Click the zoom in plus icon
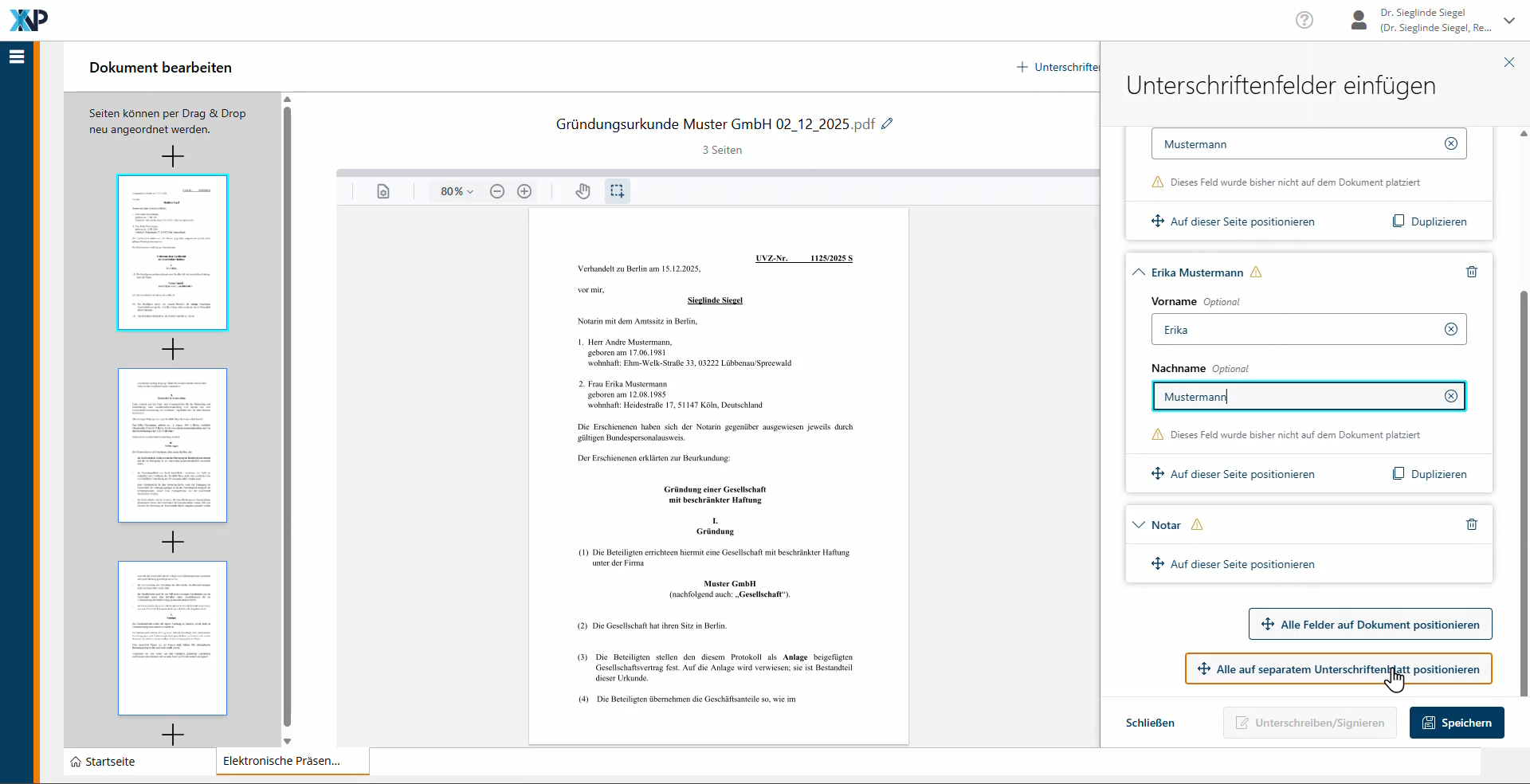Viewport: 1530px width, 784px height. pos(524,191)
